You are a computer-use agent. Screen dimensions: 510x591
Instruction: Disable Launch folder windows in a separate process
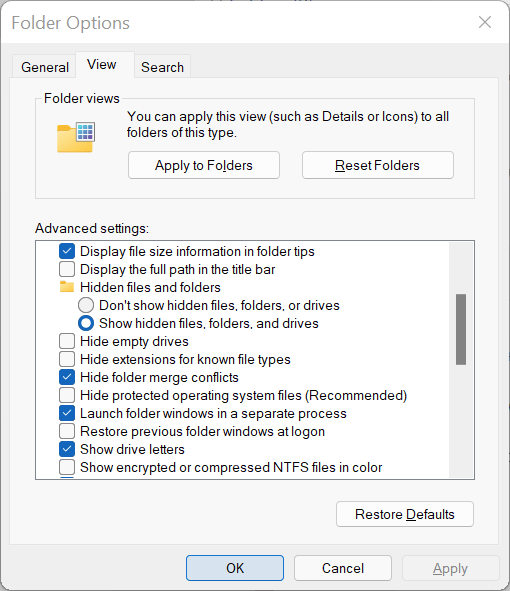pos(67,413)
